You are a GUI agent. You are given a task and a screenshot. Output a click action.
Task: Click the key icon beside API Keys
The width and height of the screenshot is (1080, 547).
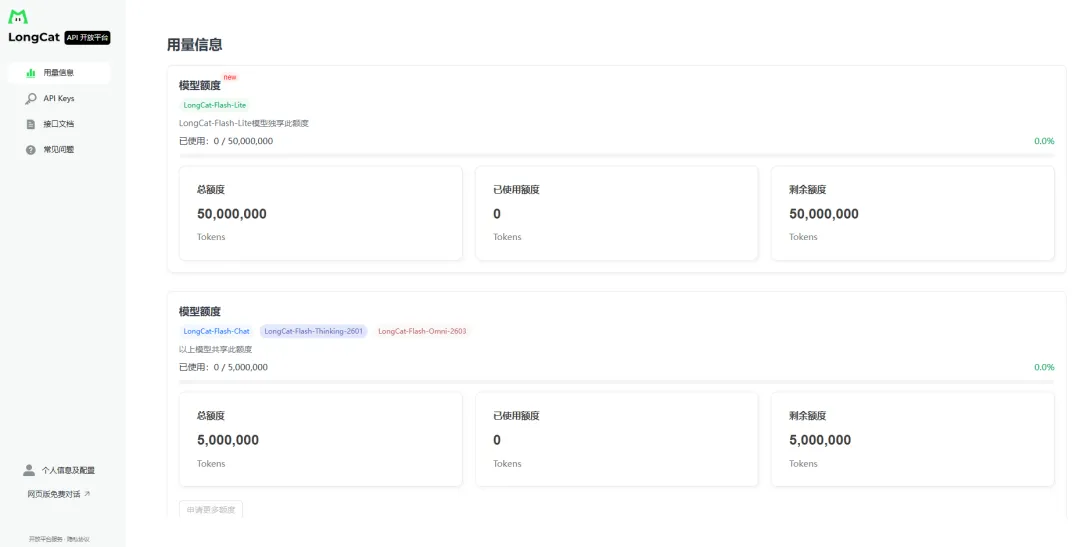pyautogui.click(x=30, y=99)
